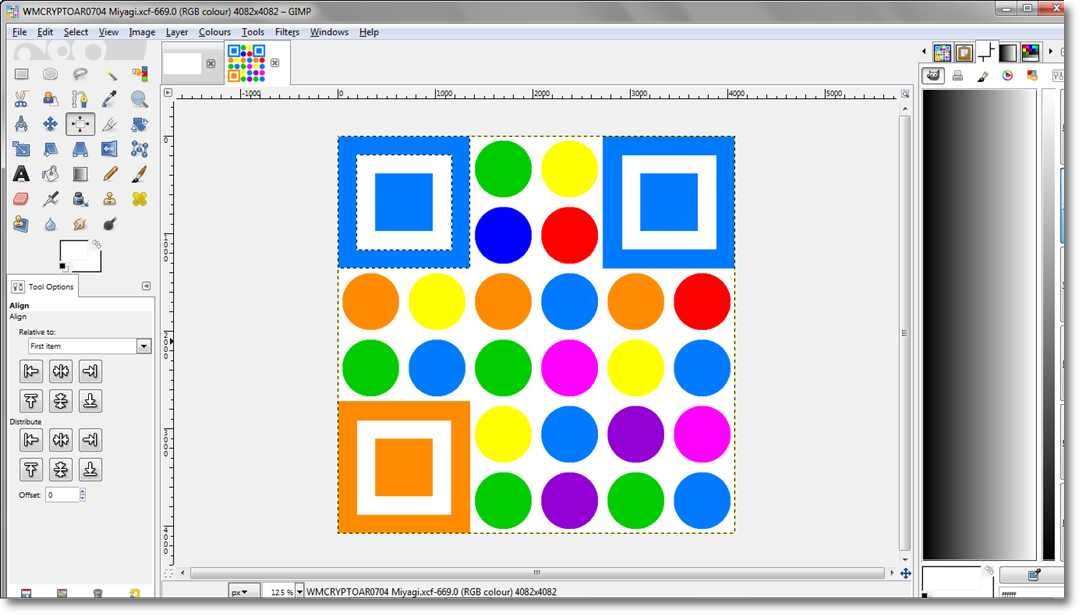Viewport: 1080px width, 615px height.
Task: Activate the Rotate tool
Action: (x=139, y=124)
